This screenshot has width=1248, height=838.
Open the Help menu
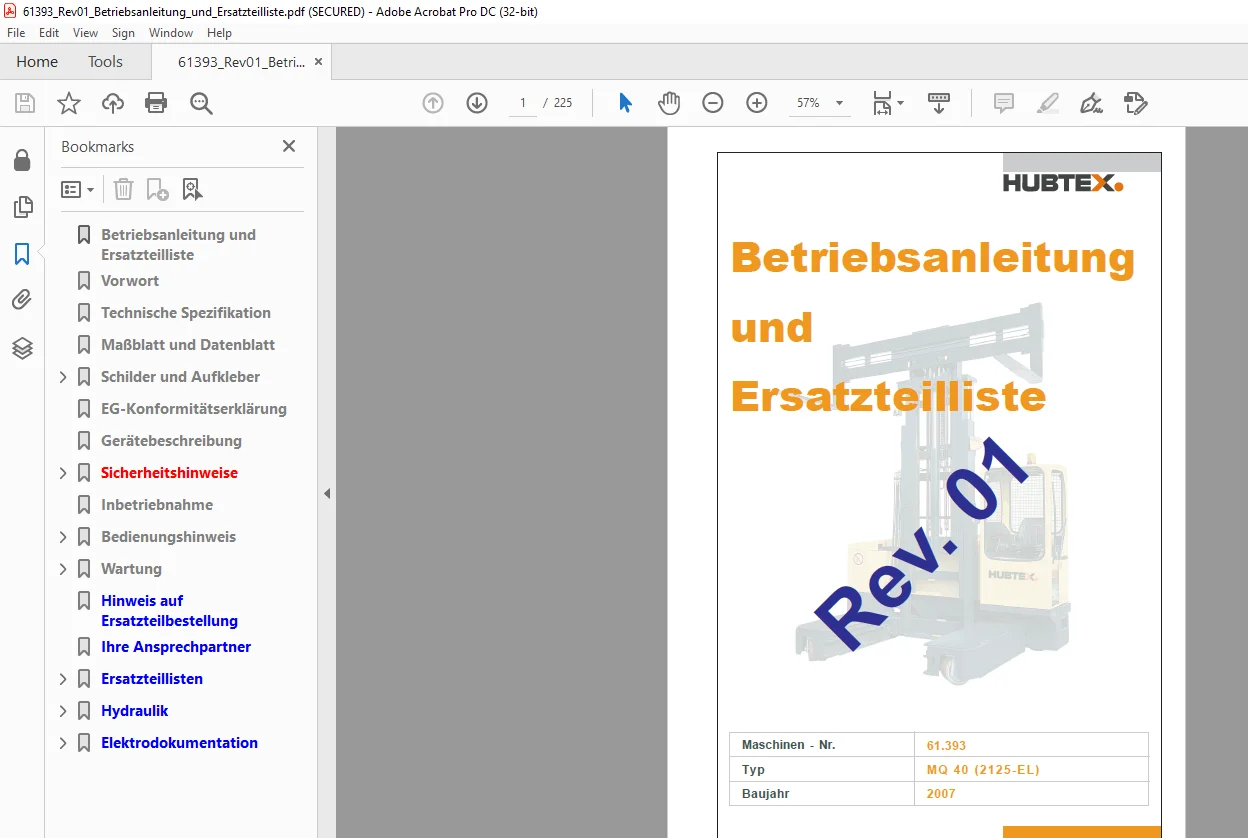(x=219, y=33)
